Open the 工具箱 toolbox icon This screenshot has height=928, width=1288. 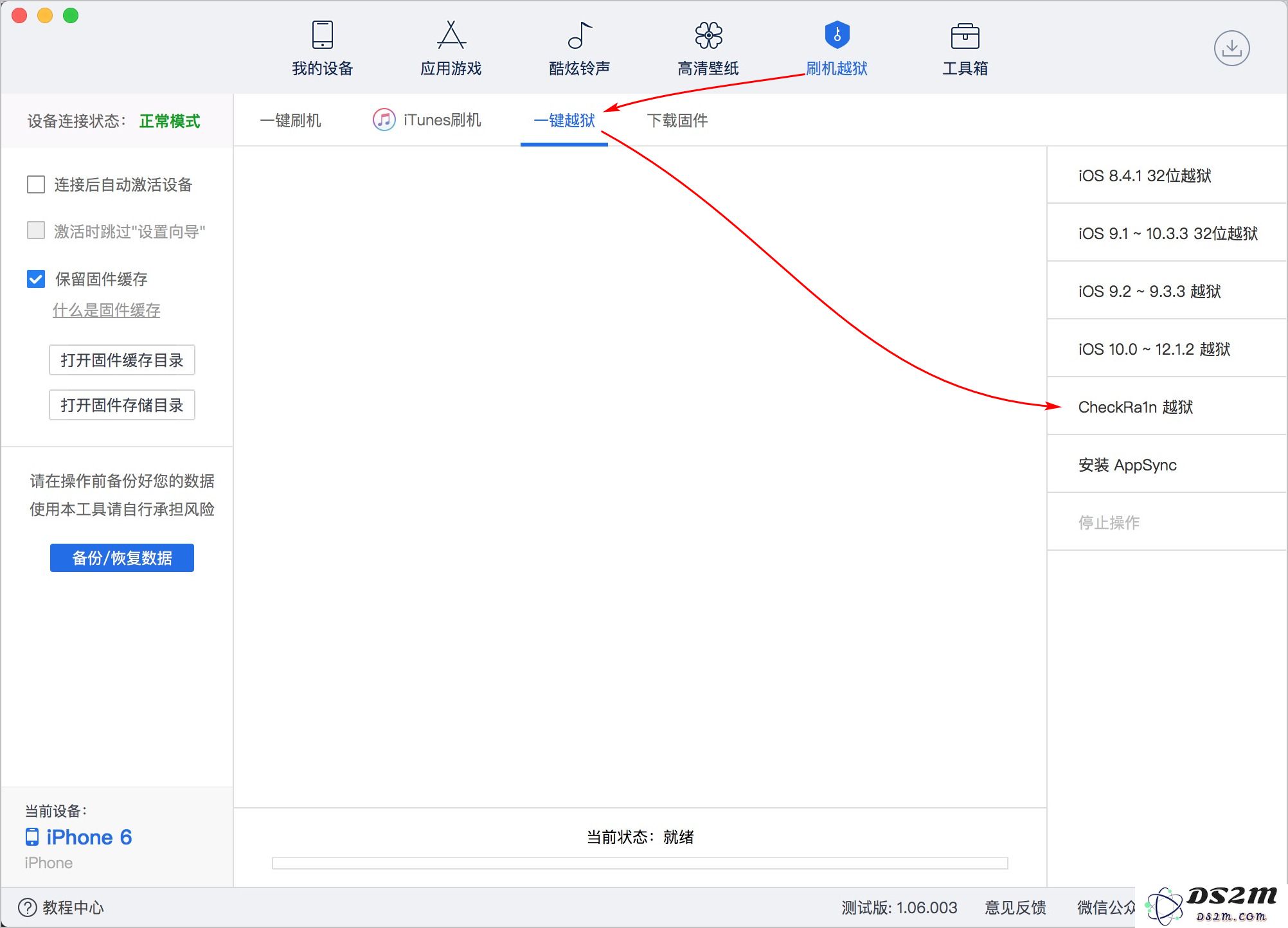pyautogui.click(x=965, y=36)
